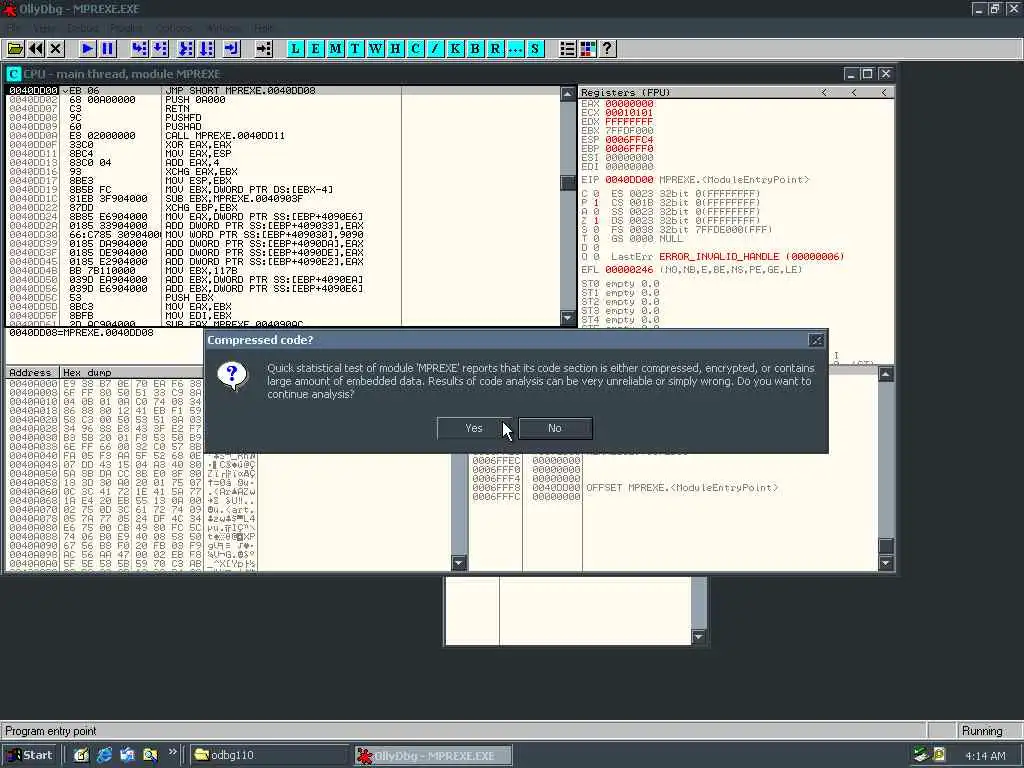Click leftmost arrow in Registers header

tap(825, 93)
